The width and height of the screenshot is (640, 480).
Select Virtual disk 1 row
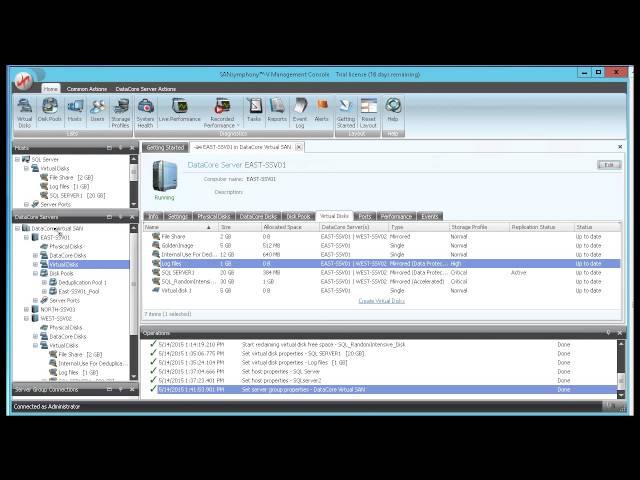coord(382,290)
